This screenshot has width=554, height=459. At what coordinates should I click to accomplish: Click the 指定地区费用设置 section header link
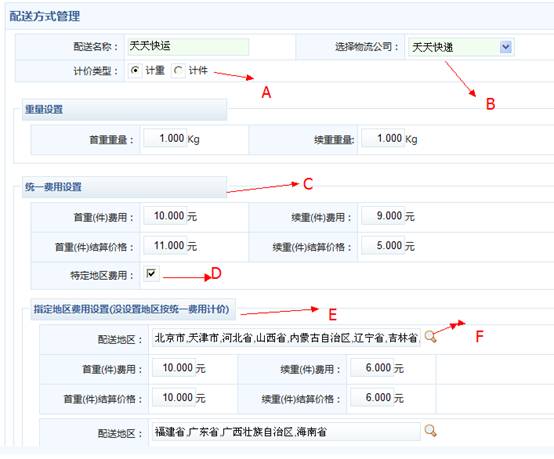131,309
